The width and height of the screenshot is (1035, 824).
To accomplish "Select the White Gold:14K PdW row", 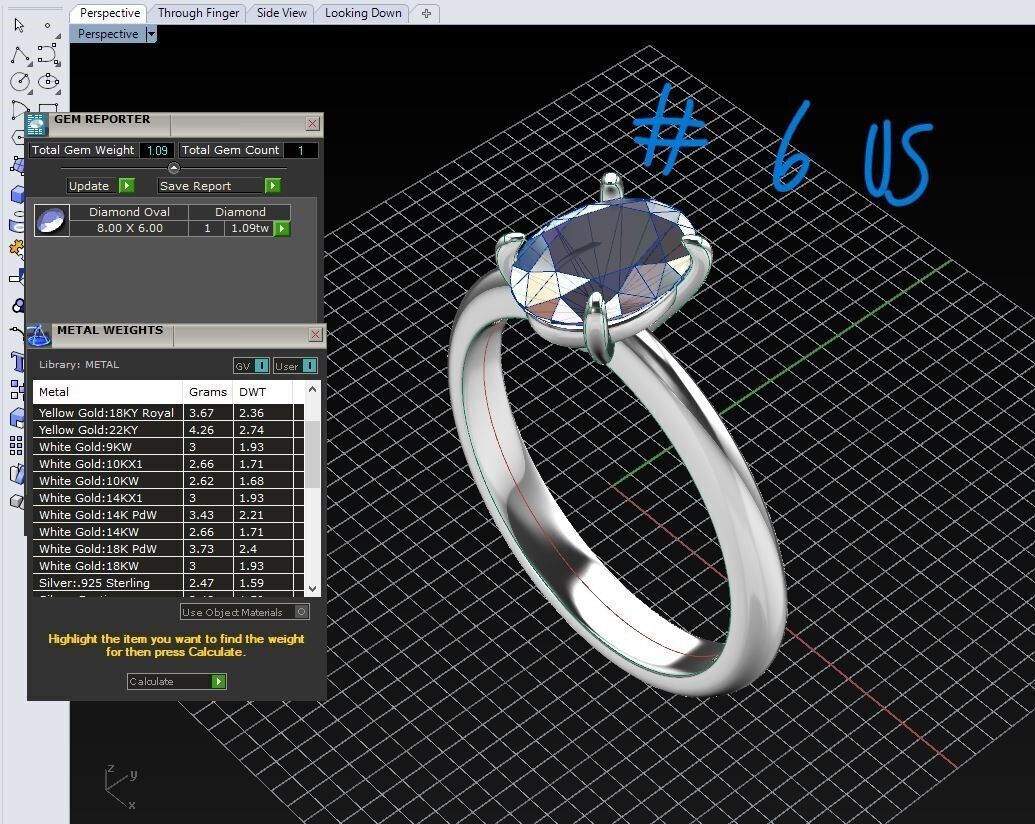I will coord(168,515).
